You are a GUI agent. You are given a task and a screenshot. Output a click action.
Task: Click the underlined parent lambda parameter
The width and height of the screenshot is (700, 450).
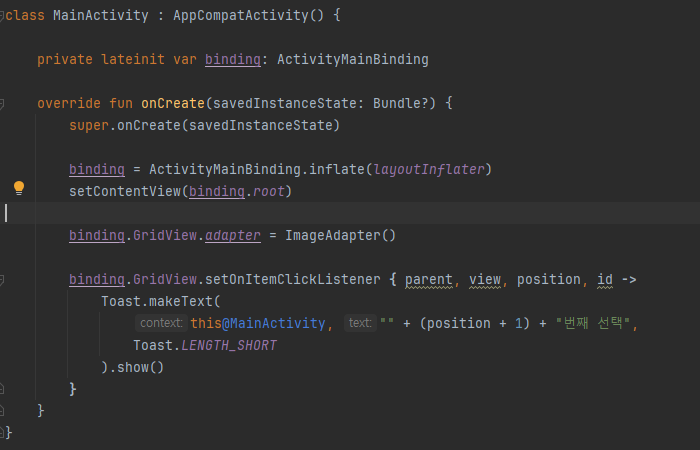click(429, 280)
